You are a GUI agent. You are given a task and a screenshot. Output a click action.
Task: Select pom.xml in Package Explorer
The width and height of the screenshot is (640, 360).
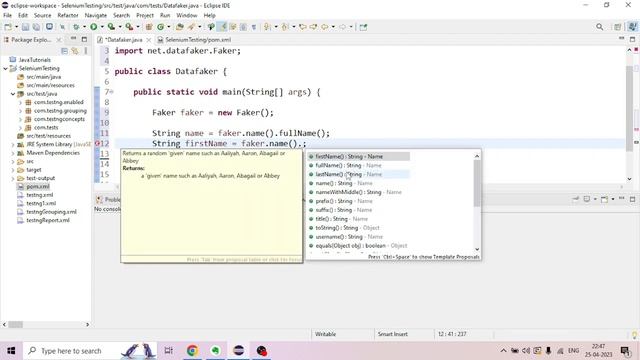coord(38,187)
